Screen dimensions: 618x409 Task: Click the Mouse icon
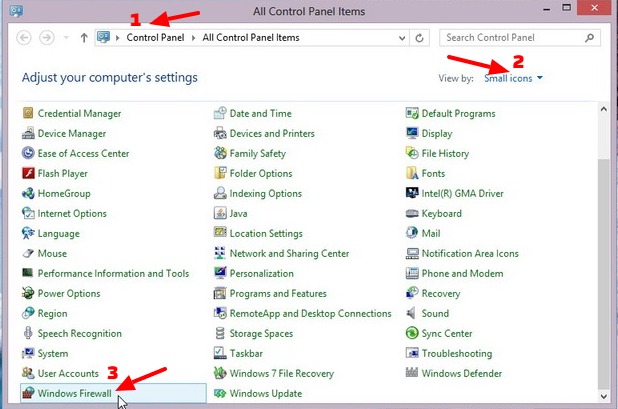click(28, 253)
